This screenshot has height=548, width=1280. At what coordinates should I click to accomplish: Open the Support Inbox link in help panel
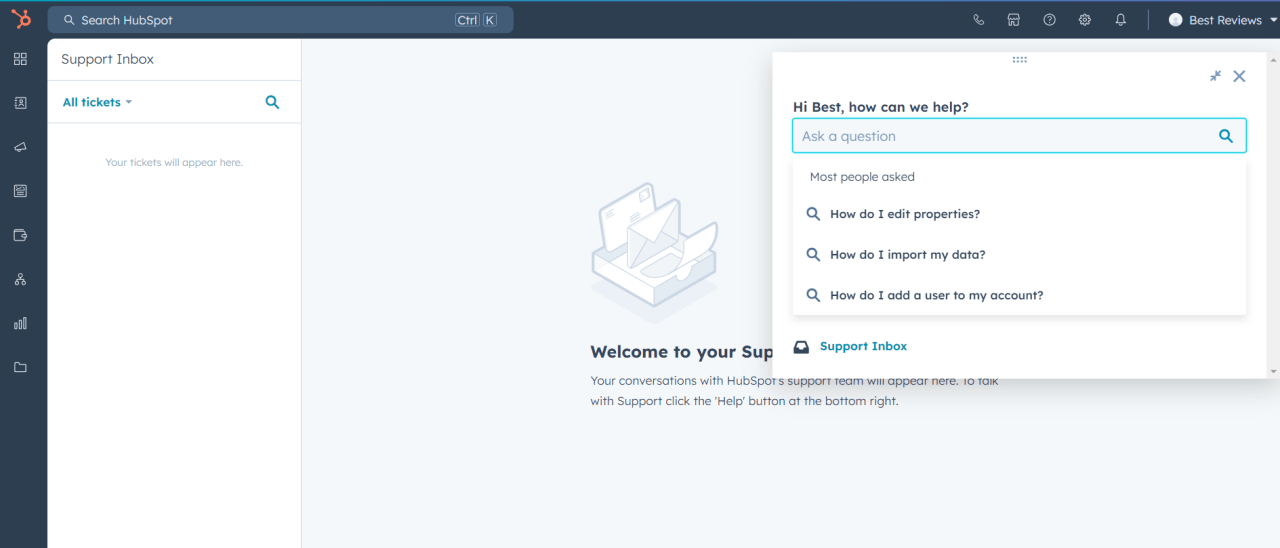point(863,346)
